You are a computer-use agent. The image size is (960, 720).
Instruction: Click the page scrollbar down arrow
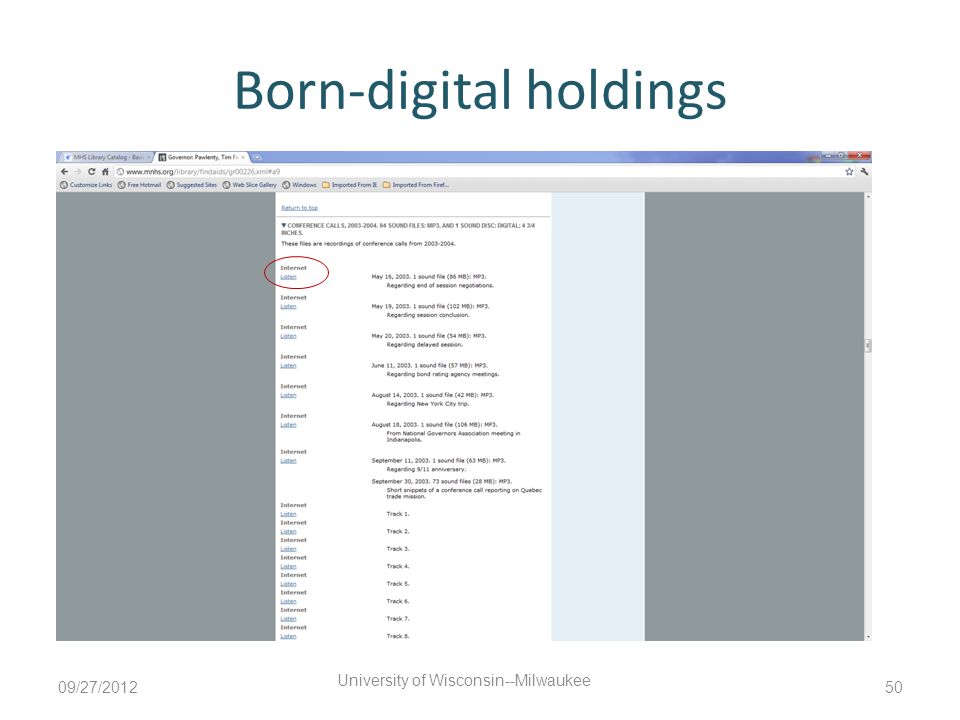tap(868, 637)
